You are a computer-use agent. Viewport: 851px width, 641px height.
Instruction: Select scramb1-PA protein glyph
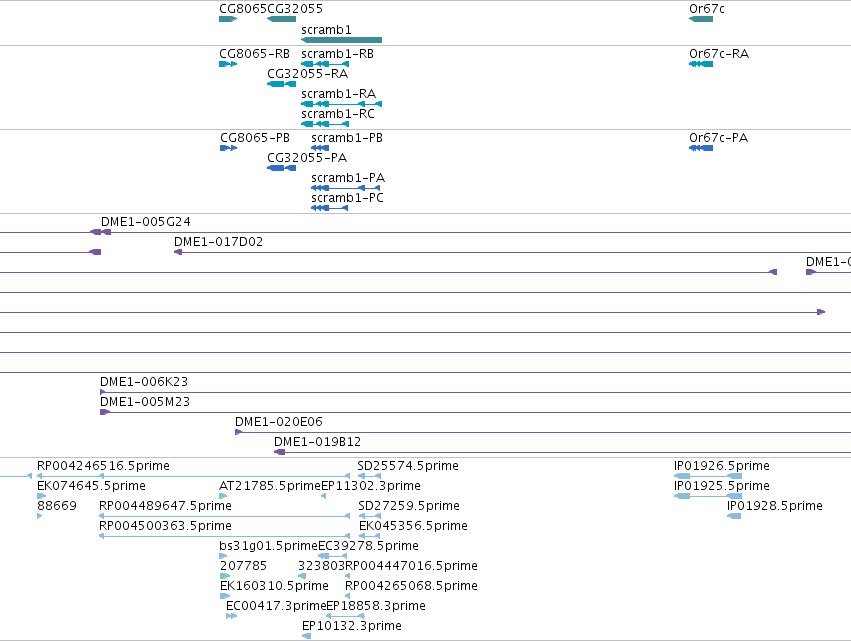pyautogui.click(x=345, y=188)
